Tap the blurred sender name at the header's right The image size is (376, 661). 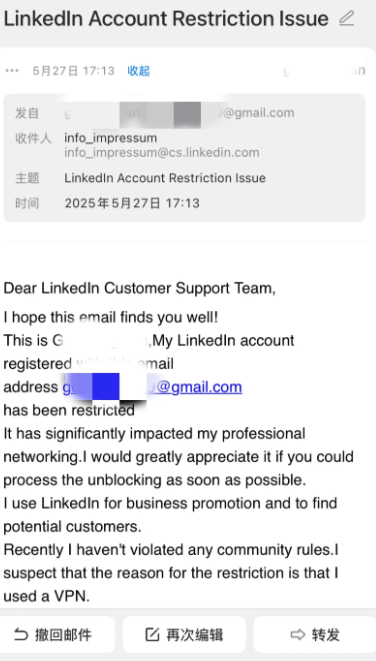click(x=325, y=71)
